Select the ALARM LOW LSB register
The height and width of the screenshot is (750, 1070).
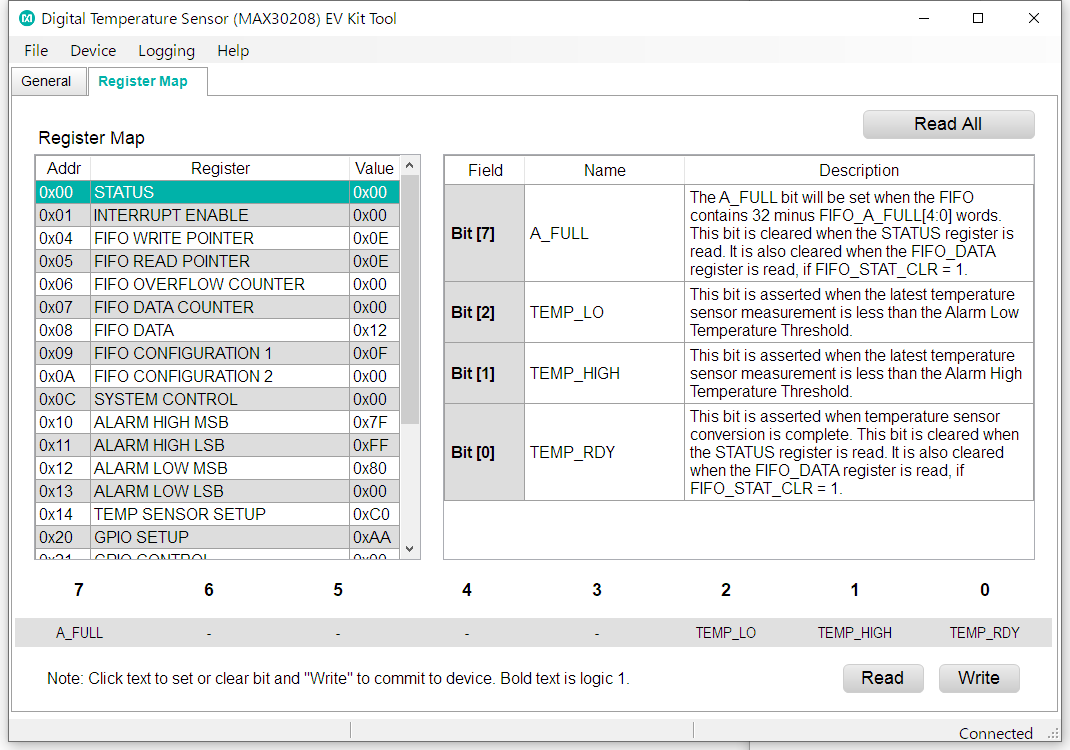[x=217, y=491]
